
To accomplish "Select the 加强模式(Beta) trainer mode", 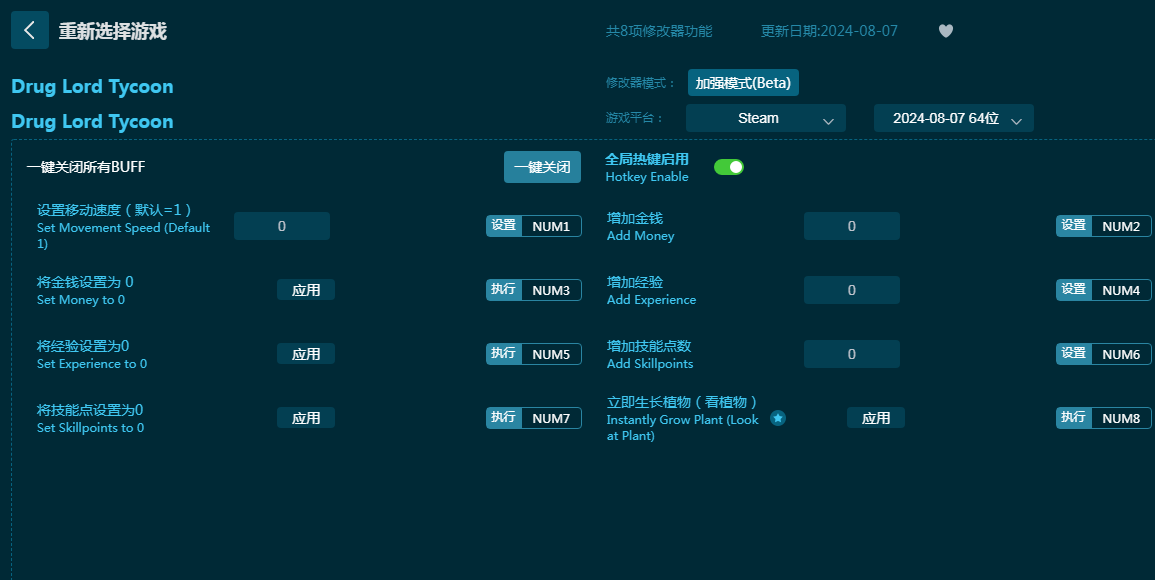I will (x=743, y=83).
